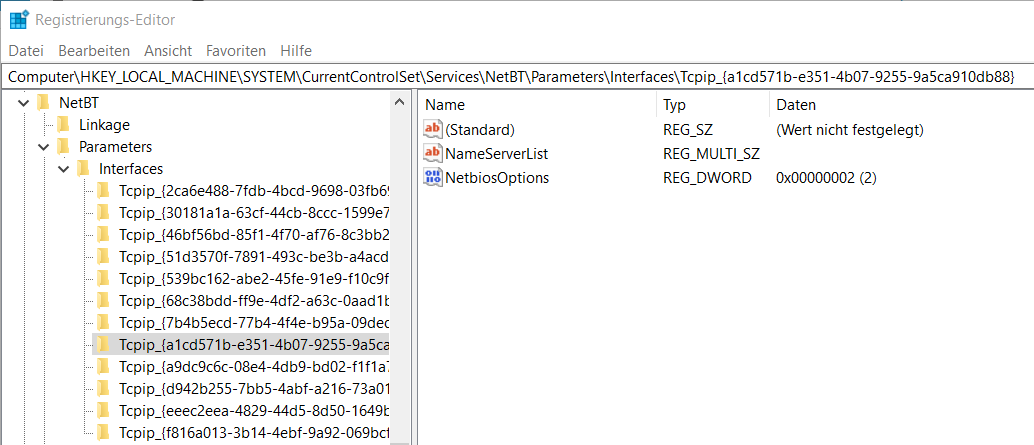Click the NetBT folder icon

[x=44, y=103]
